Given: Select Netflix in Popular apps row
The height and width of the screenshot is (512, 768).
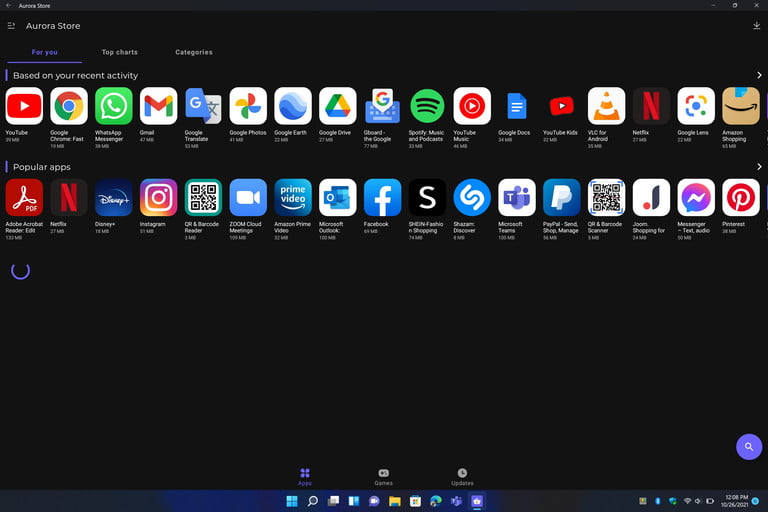Looking at the screenshot, I should click(69, 197).
